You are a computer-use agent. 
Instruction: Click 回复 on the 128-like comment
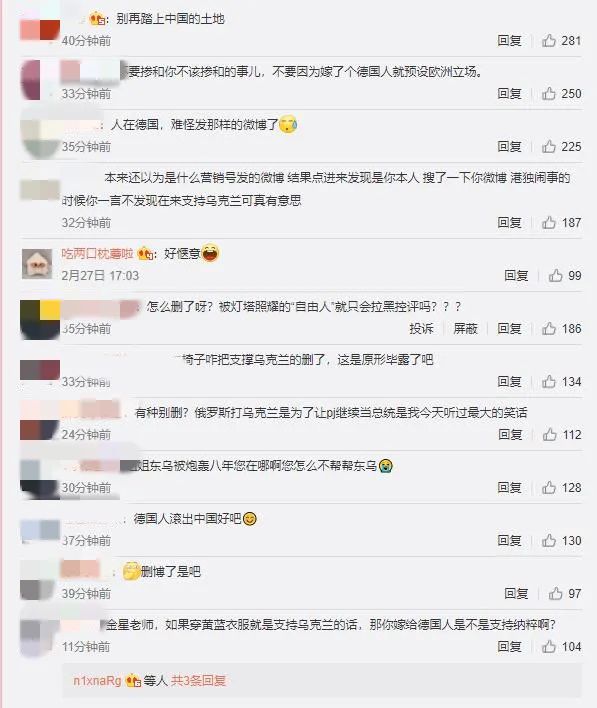tap(509, 488)
